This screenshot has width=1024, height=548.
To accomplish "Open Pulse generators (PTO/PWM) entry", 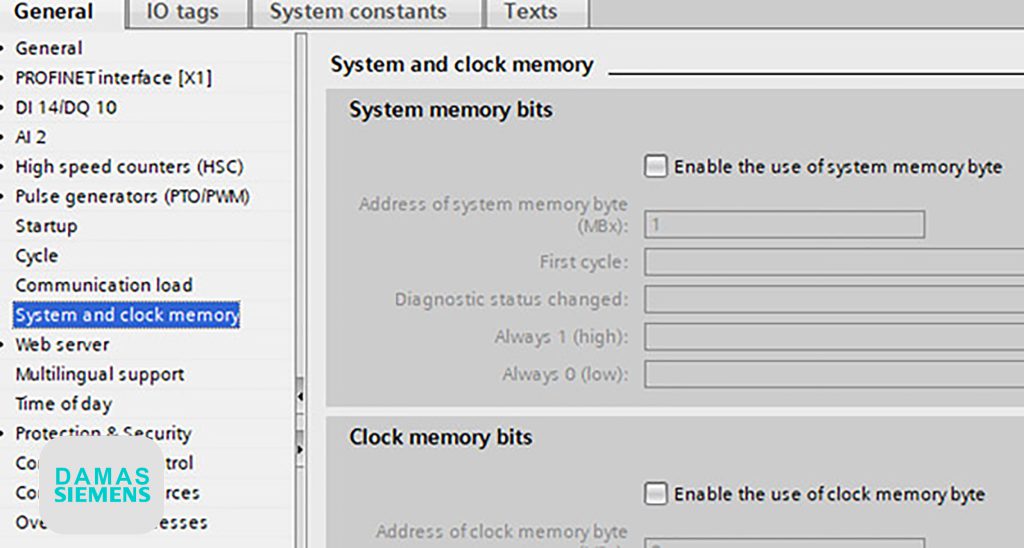I will pyautogui.click(x=133, y=197).
